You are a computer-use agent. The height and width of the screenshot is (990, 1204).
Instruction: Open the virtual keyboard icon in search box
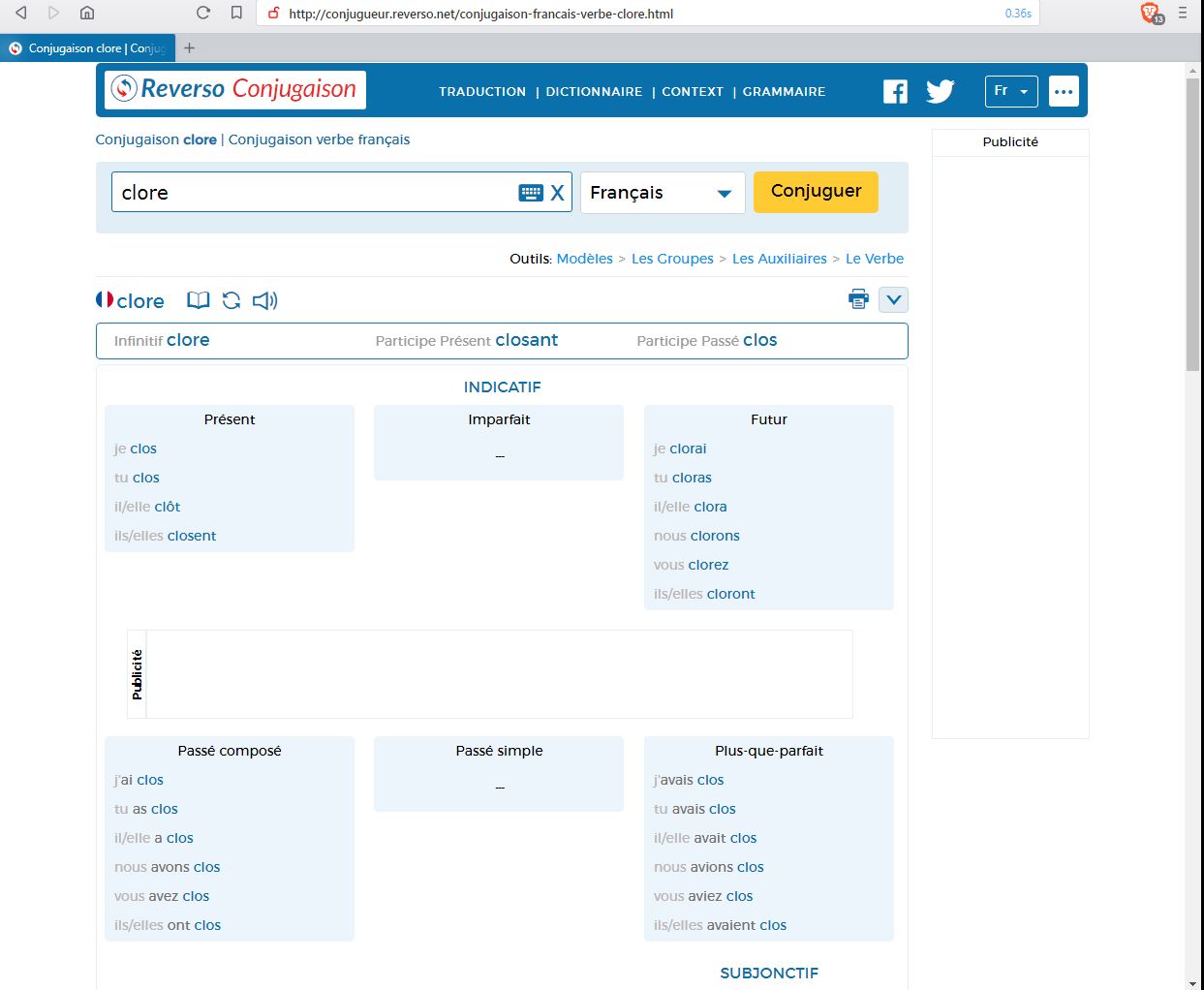click(x=531, y=193)
